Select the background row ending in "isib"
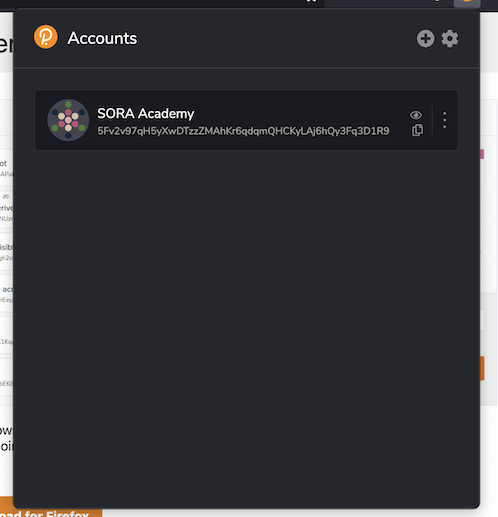 point(6,252)
